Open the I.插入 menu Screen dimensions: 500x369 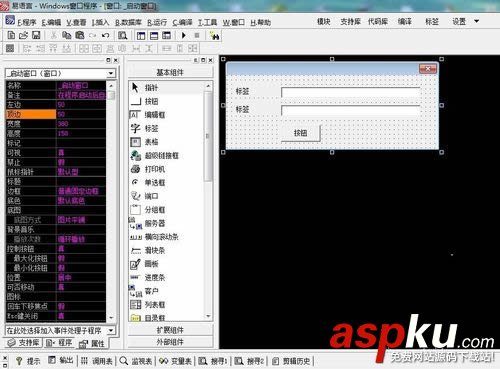[100, 22]
